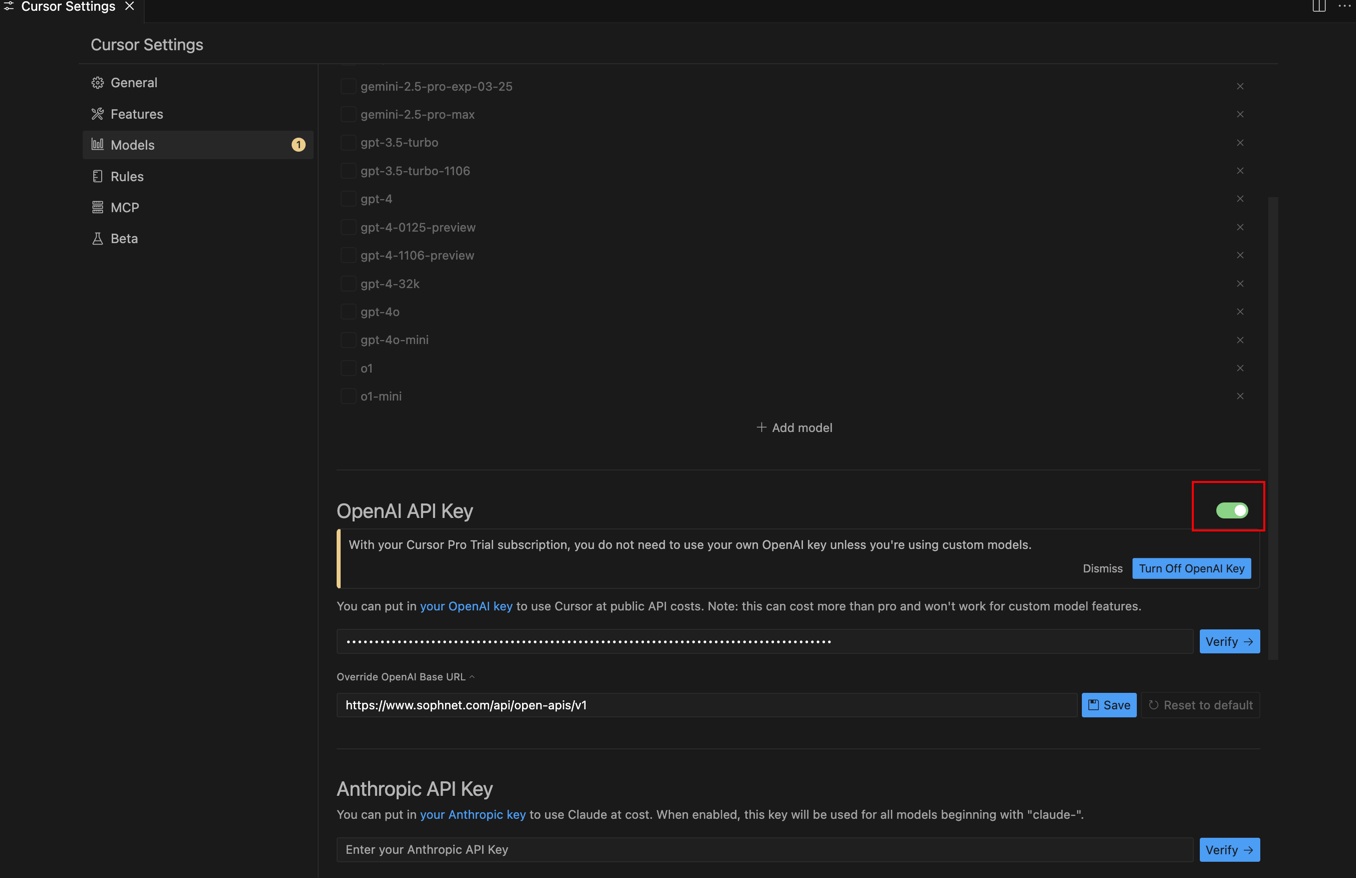Screen dimensions: 1356x878
Task: Click Reset to default
Action: tap(1201, 705)
